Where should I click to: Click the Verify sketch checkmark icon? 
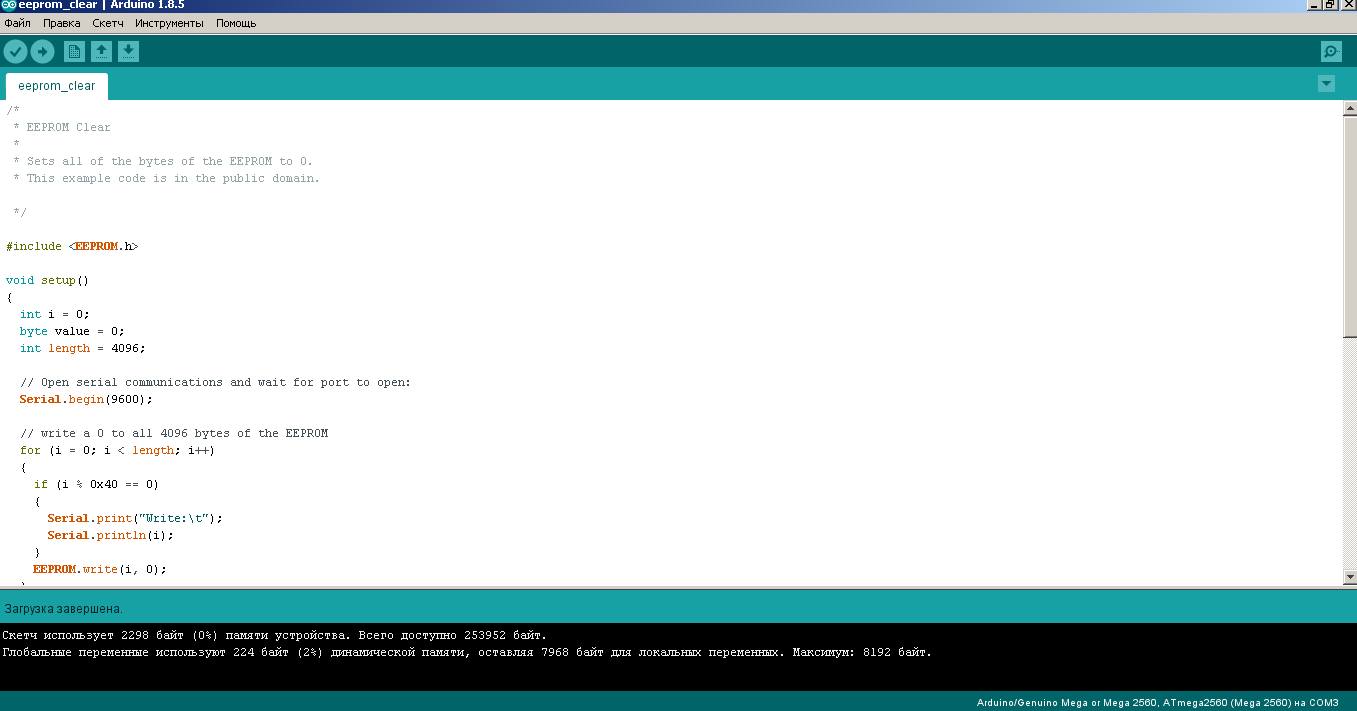pos(15,52)
